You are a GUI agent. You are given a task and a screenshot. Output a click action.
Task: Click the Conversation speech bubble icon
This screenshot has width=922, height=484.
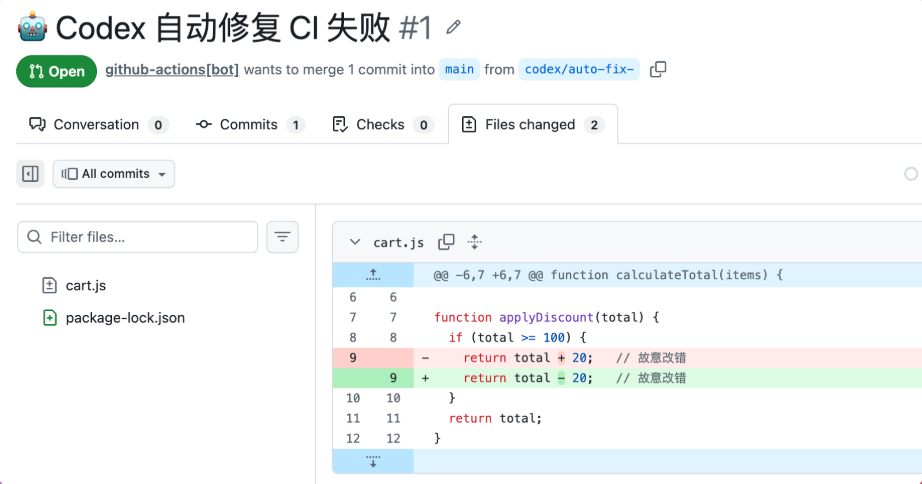click(37, 124)
